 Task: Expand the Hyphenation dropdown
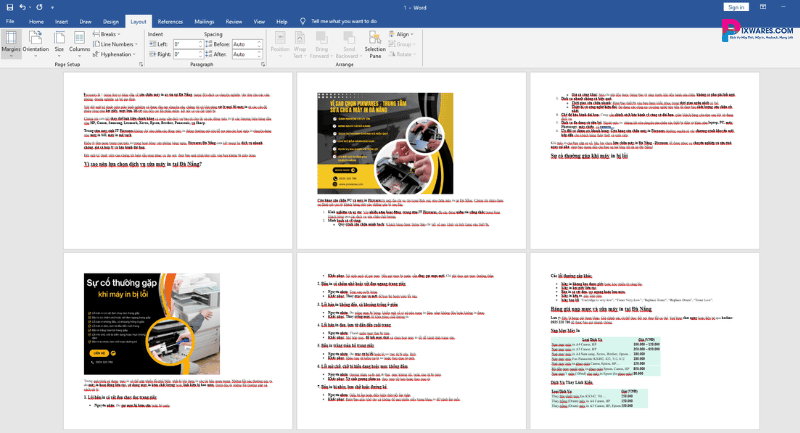(x=116, y=55)
